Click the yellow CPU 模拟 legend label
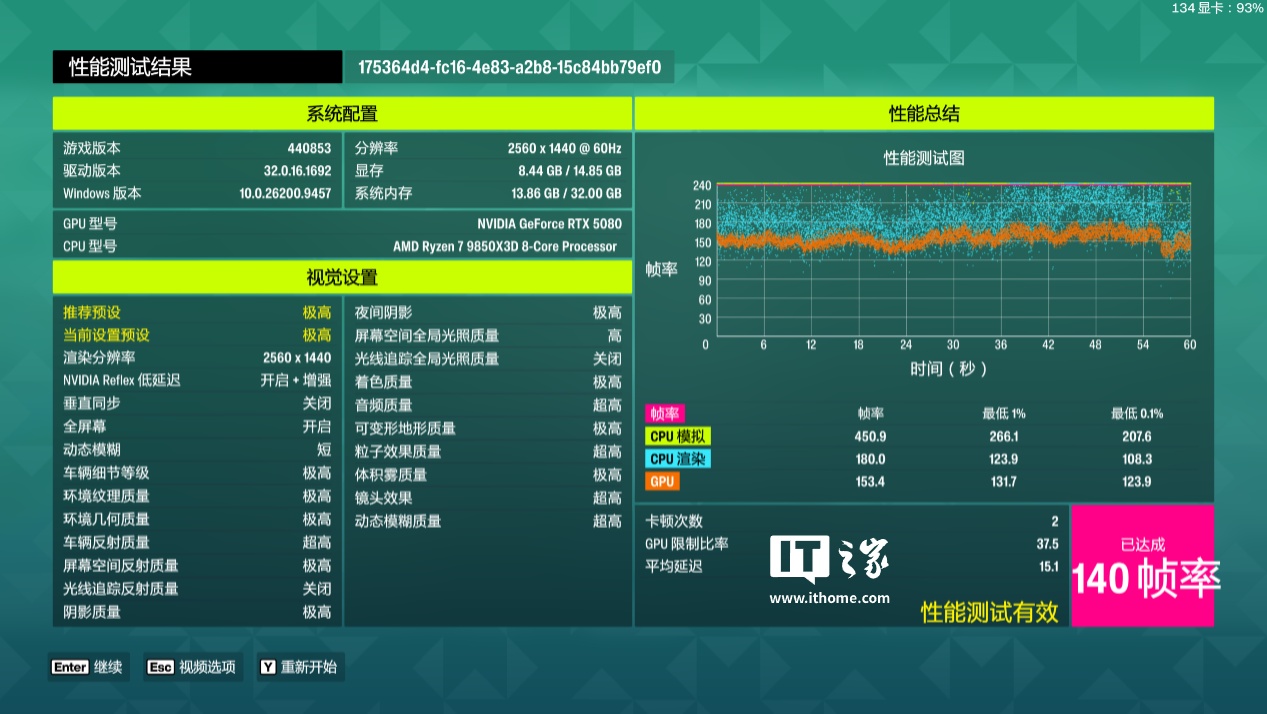The width and height of the screenshot is (1267, 714). [x=679, y=436]
